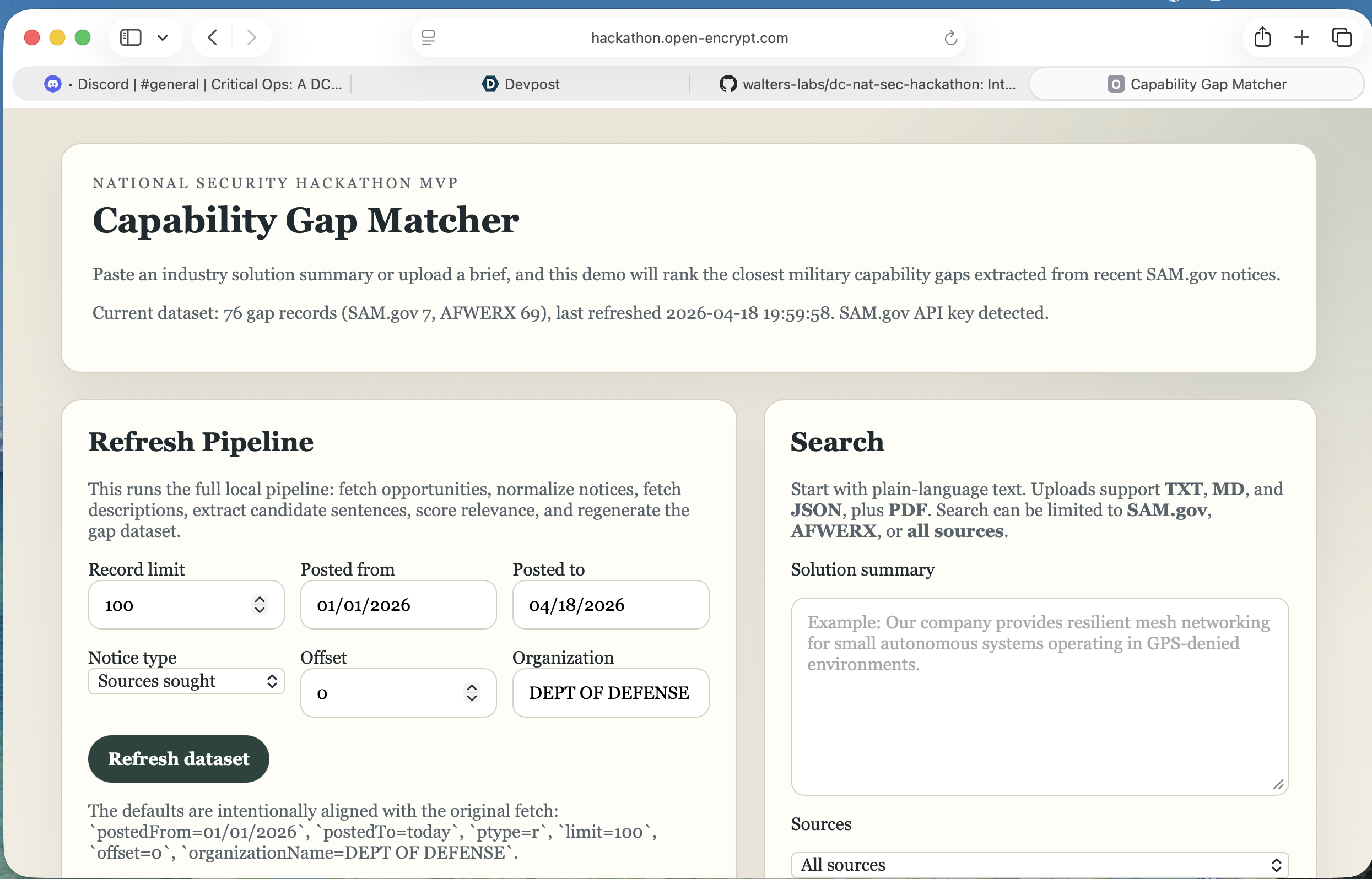
Task: Click the Organization input field
Action: pos(611,692)
